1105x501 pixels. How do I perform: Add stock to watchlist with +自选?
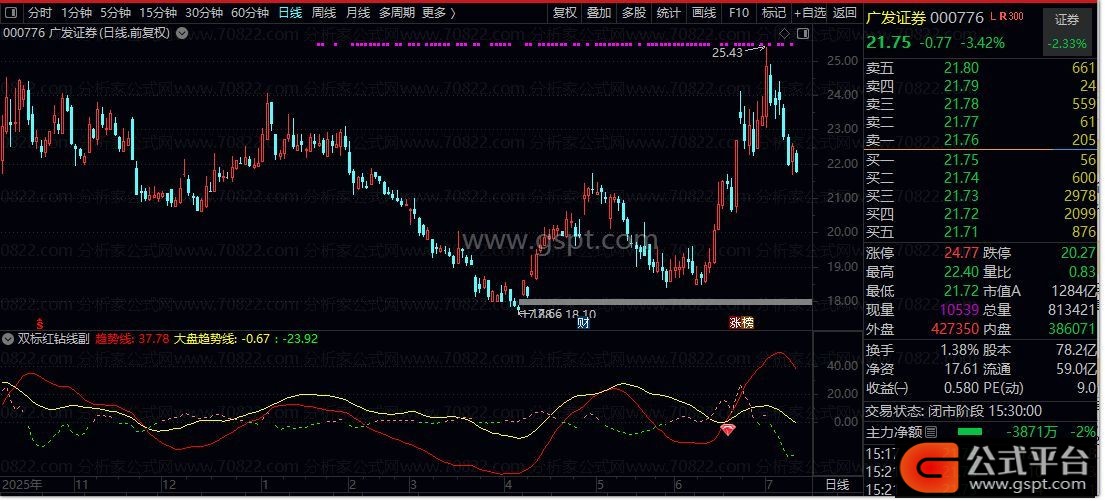pyautogui.click(x=810, y=12)
